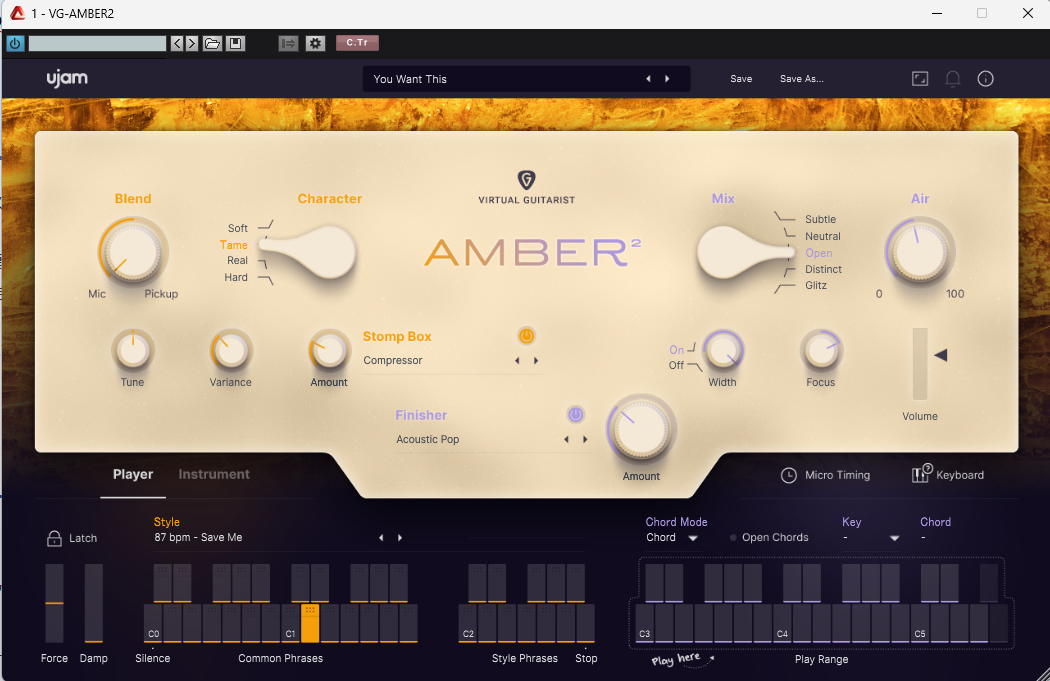Click the Stomp Box Amount knob
The width and height of the screenshot is (1050, 681).
coord(329,350)
